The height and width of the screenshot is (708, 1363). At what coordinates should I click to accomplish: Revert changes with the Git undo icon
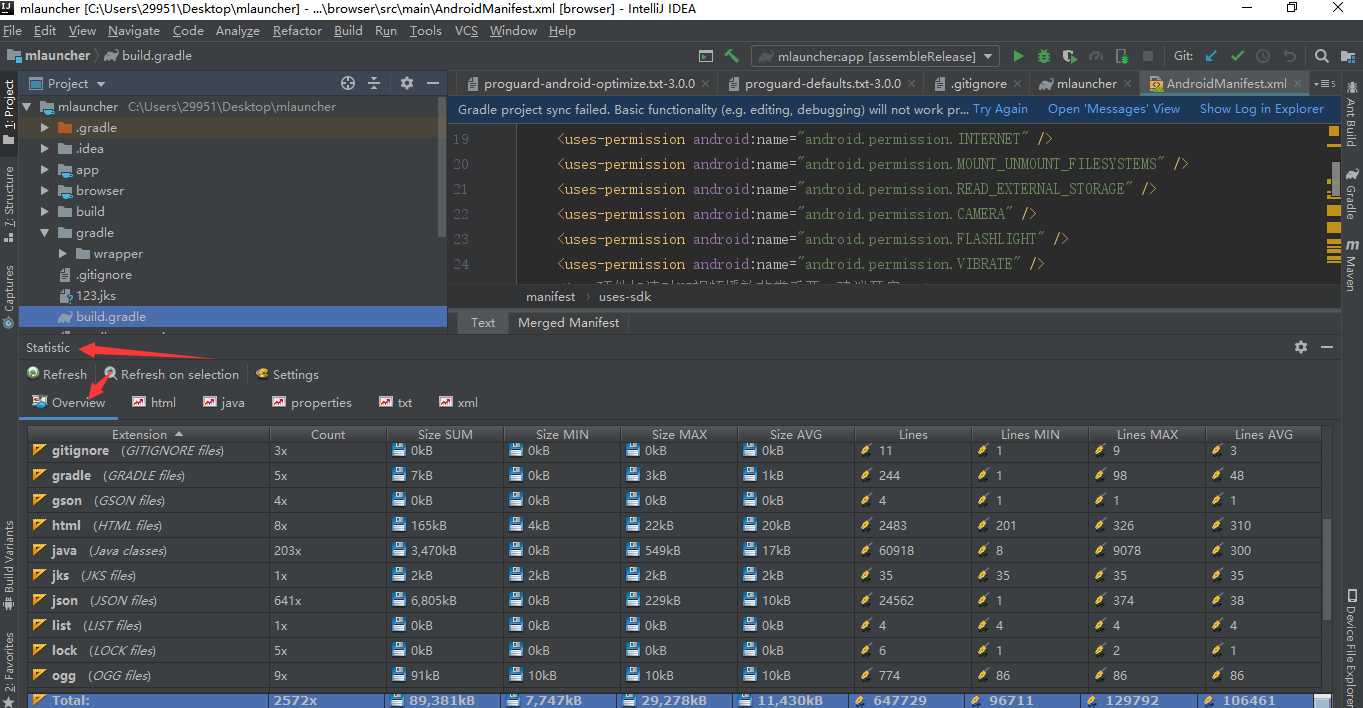click(x=1289, y=56)
